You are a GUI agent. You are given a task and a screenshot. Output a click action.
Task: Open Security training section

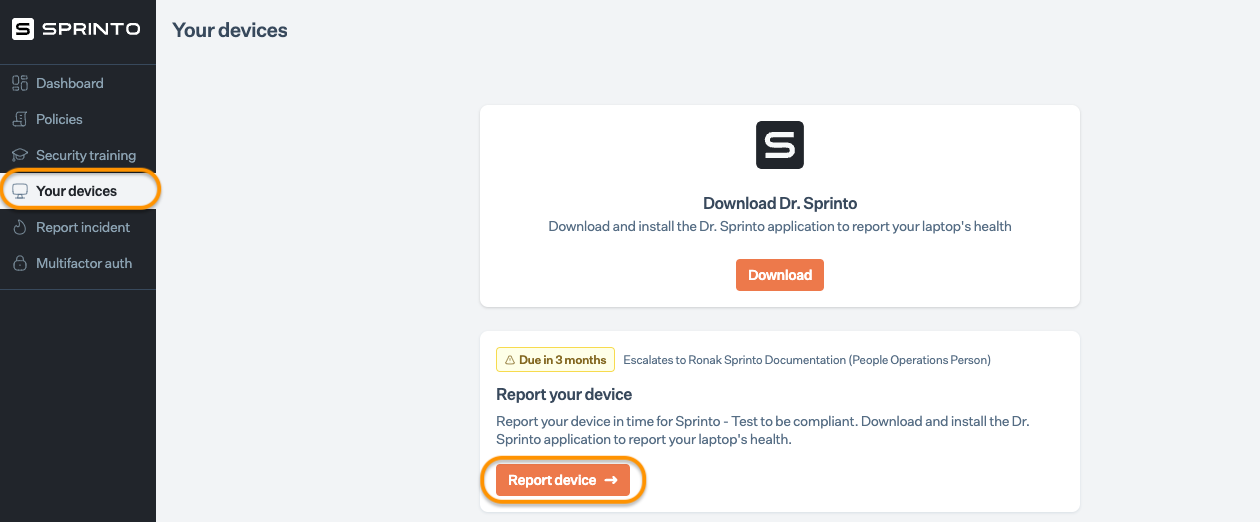78,155
